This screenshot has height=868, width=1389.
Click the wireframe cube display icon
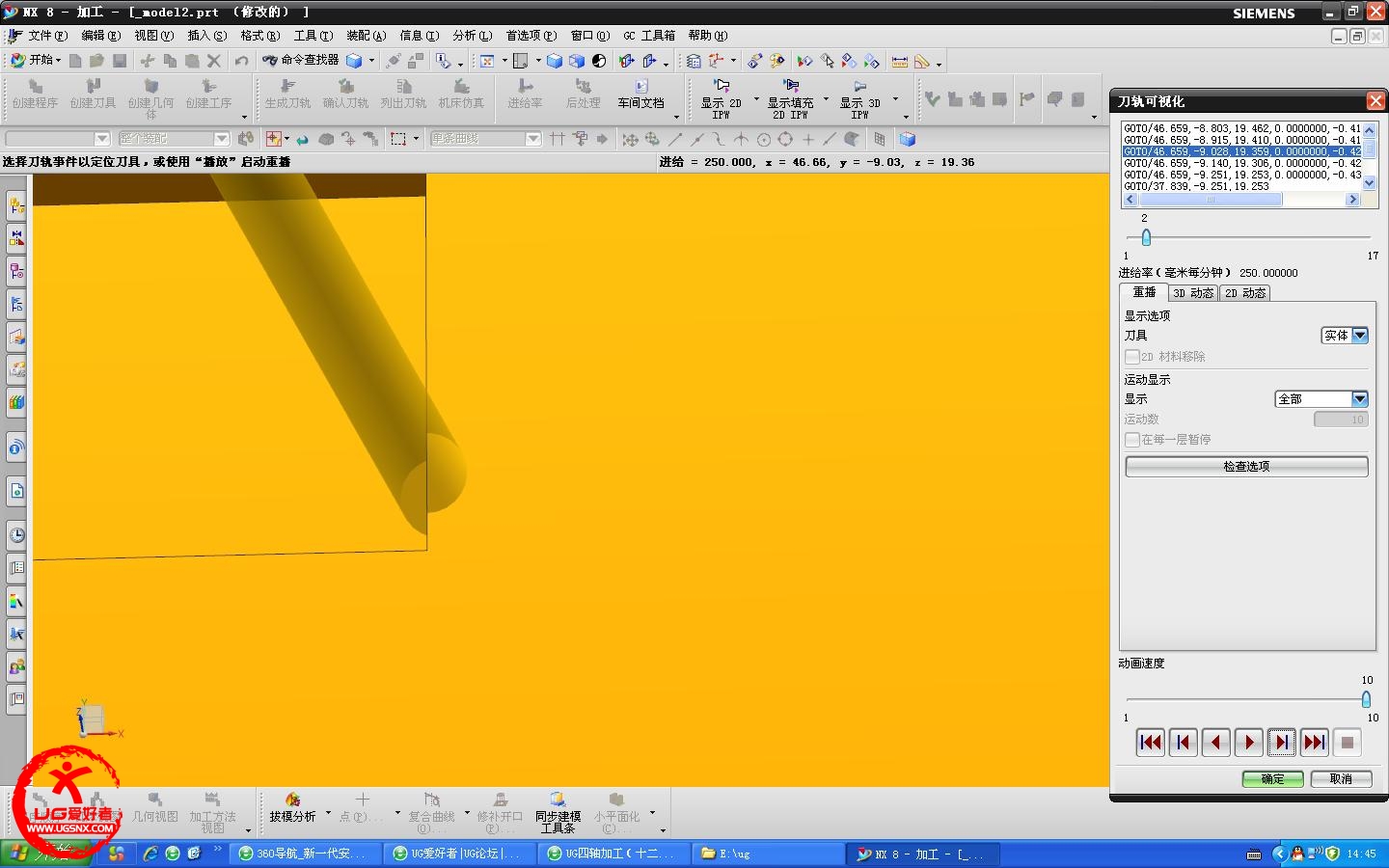point(577,61)
